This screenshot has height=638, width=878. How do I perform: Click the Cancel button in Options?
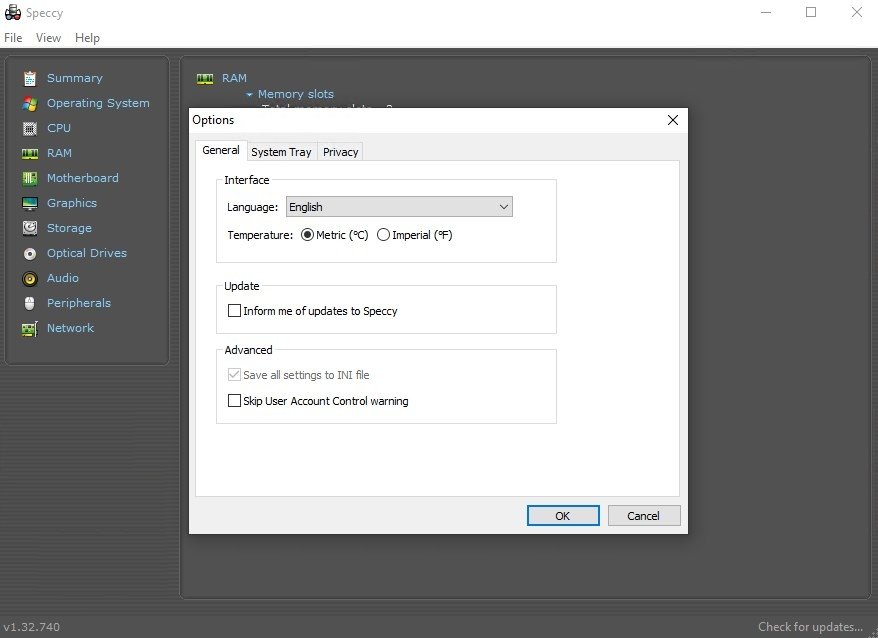[x=644, y=516]
